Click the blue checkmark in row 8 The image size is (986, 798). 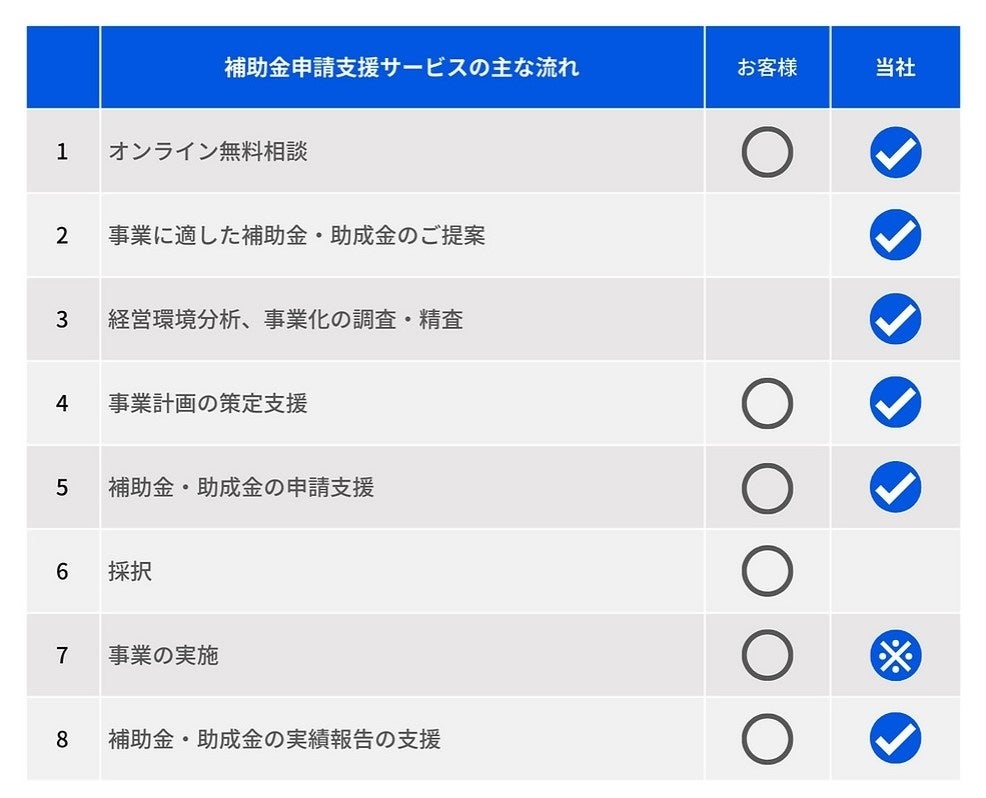(x=895, y=739)
